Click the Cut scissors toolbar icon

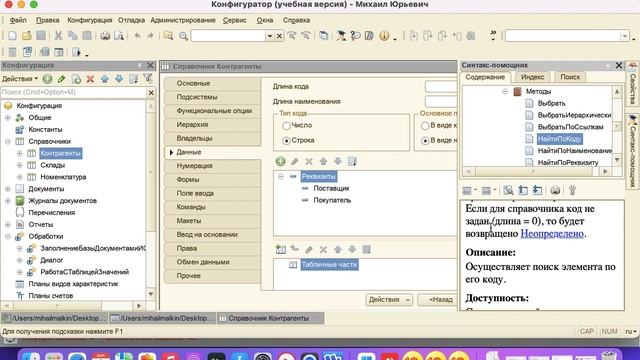pyautogui.click(x=58, y=36)
